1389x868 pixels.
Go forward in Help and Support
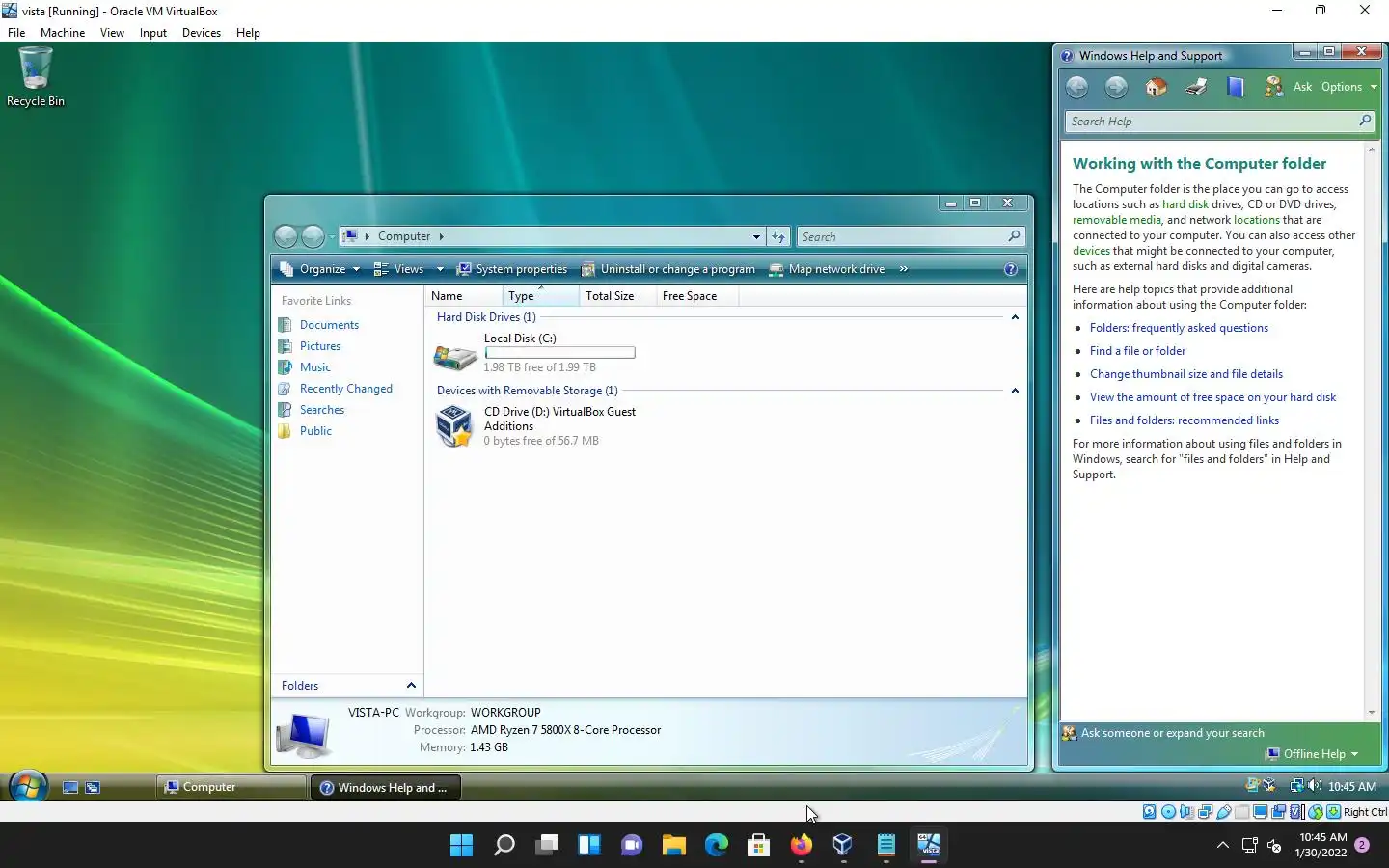[x=1116, y=87]
